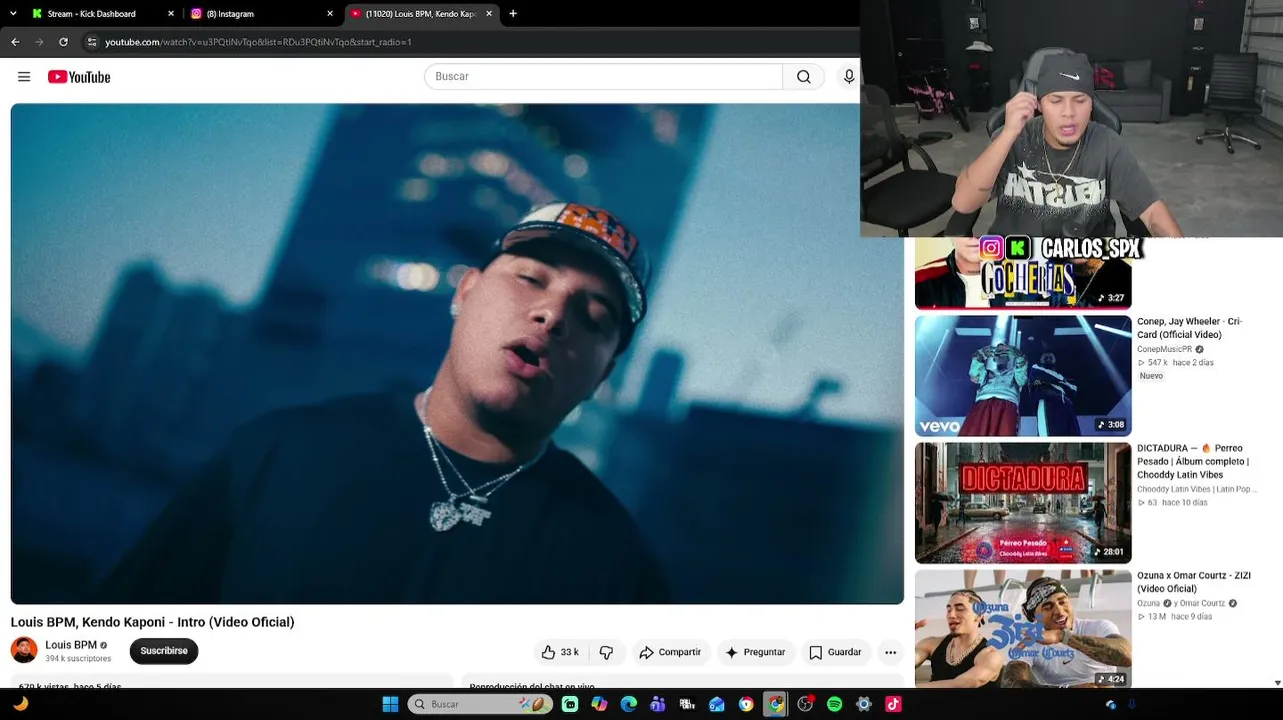Close the Stream - Kick Dashboard tab
1283x720 pixels.
pyautogui.click(x=171, y=14)
